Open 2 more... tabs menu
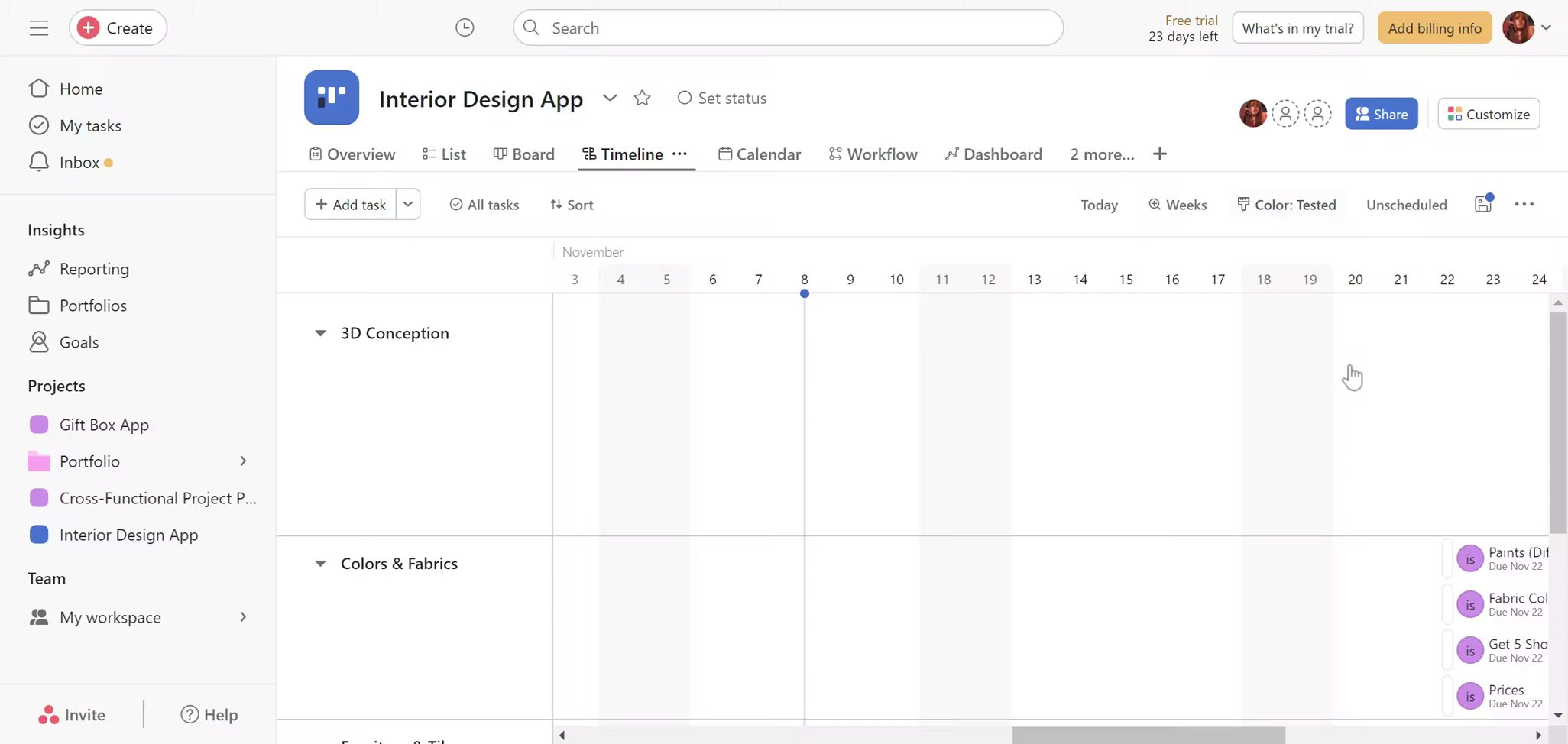This screenshot has width=1568, height=744. (x=1102, y=154)
